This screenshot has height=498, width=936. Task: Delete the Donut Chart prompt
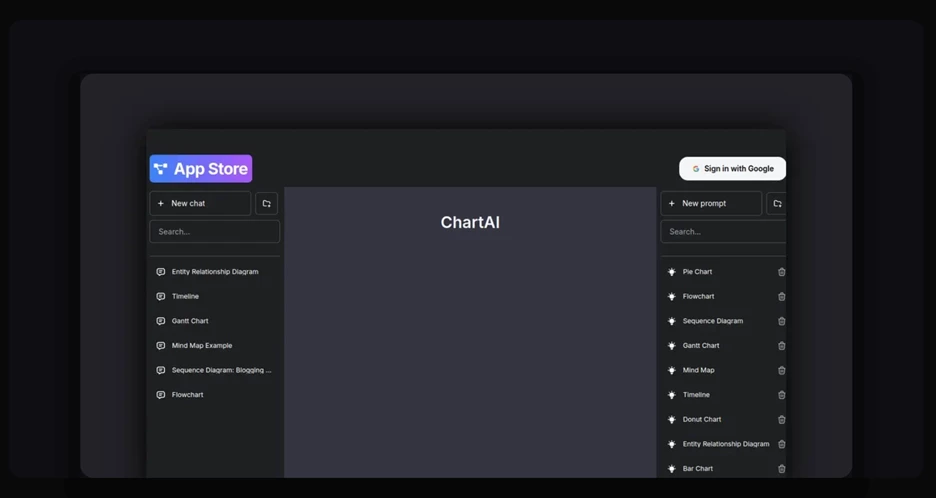pos(781,419)
